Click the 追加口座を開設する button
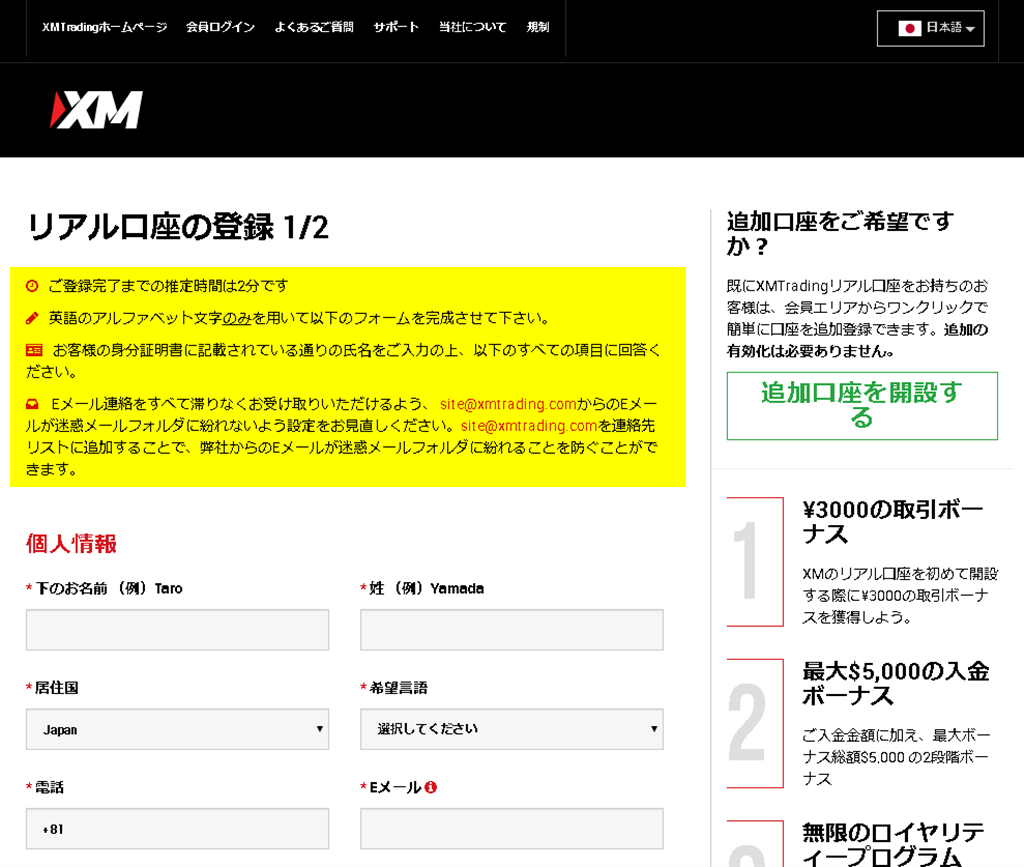This screenshot has width=1024, height=867. pyautogui.click(x=861, y=406)
